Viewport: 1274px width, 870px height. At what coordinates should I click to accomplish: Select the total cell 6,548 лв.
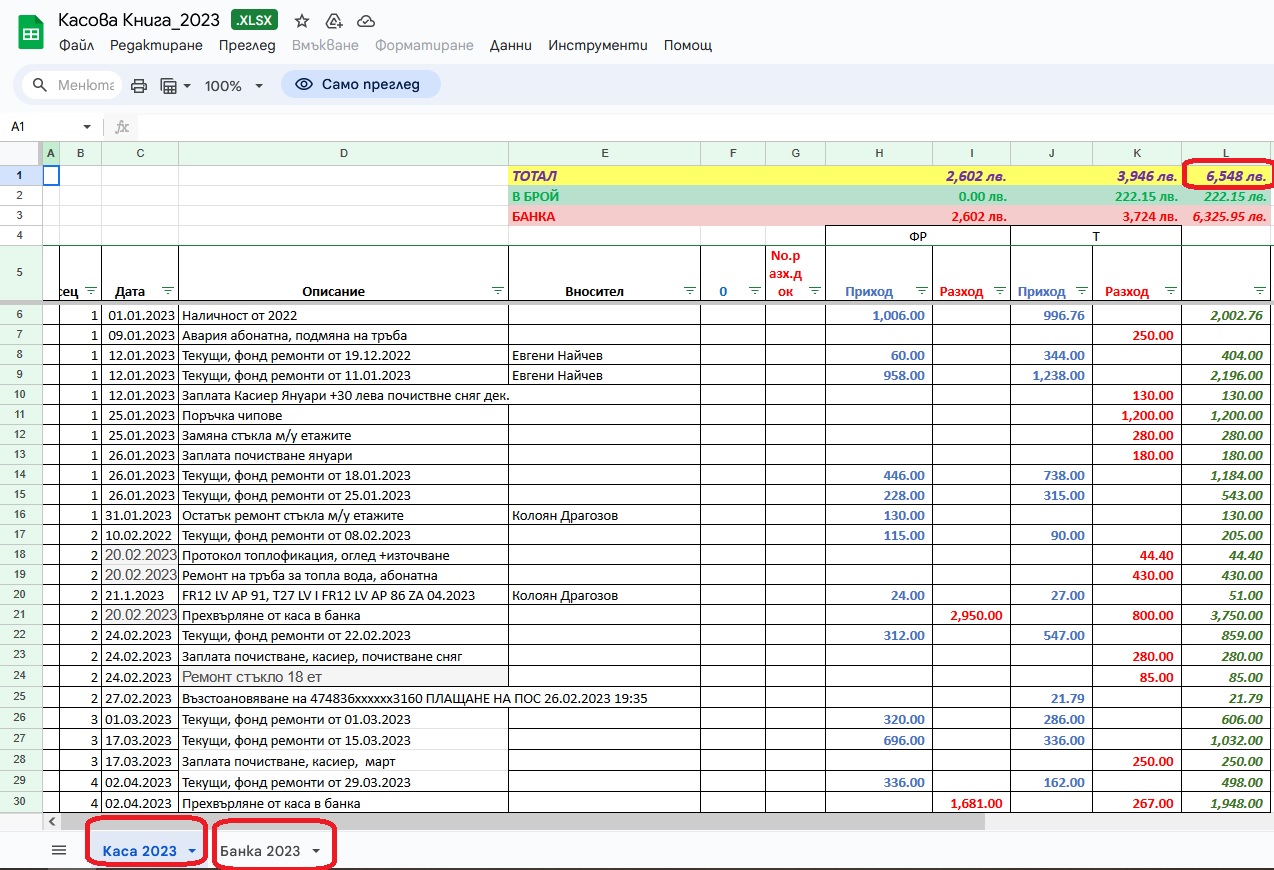click(1227, 175)
